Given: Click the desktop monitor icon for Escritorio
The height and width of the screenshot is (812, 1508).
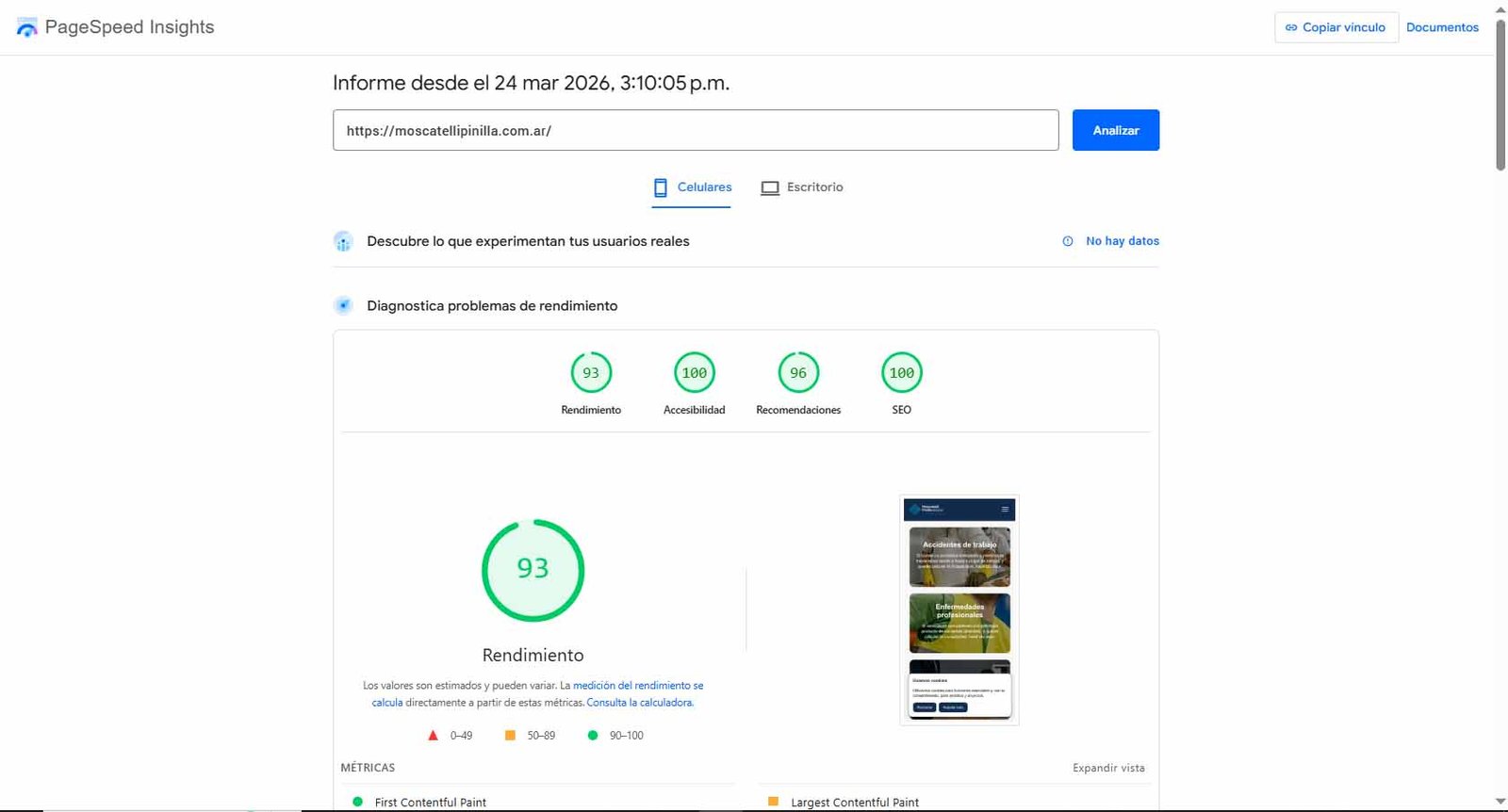Looking at the screenshot, I should pos(770,187).
